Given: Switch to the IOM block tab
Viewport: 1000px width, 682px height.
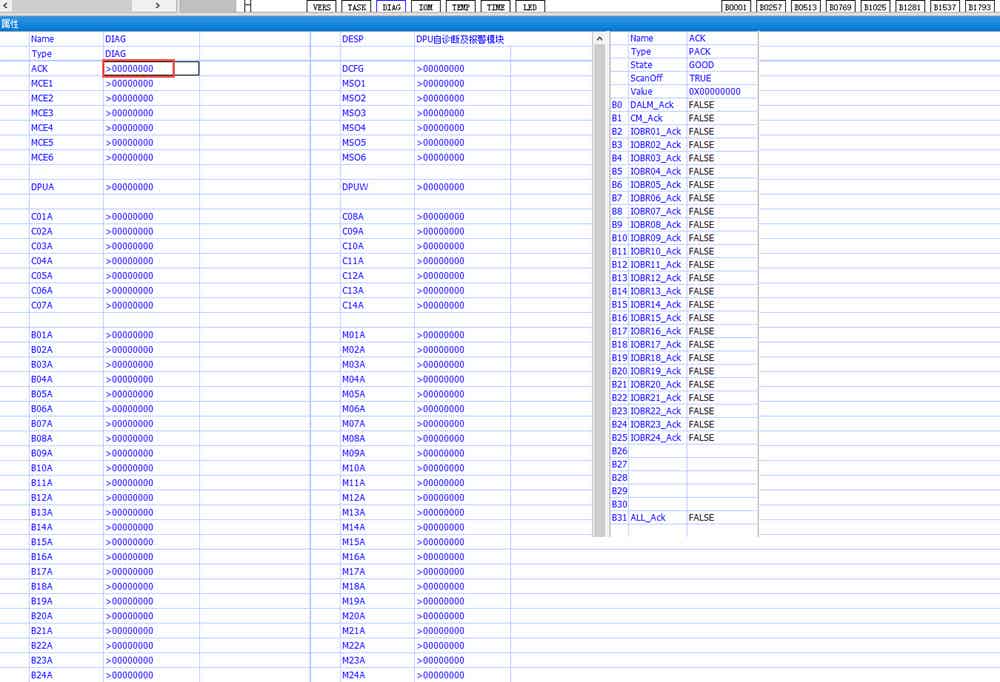Looking at the screenshot, I should [x=426, y=7].
